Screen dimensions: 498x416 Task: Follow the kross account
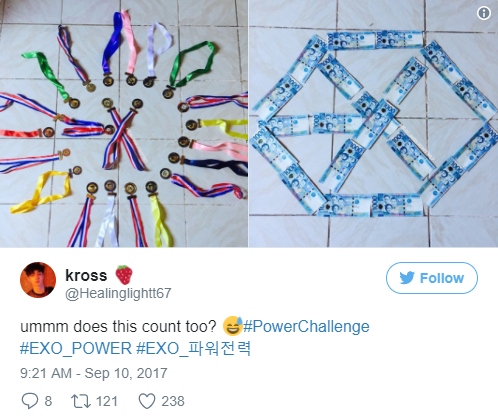[x=432, y=278]
